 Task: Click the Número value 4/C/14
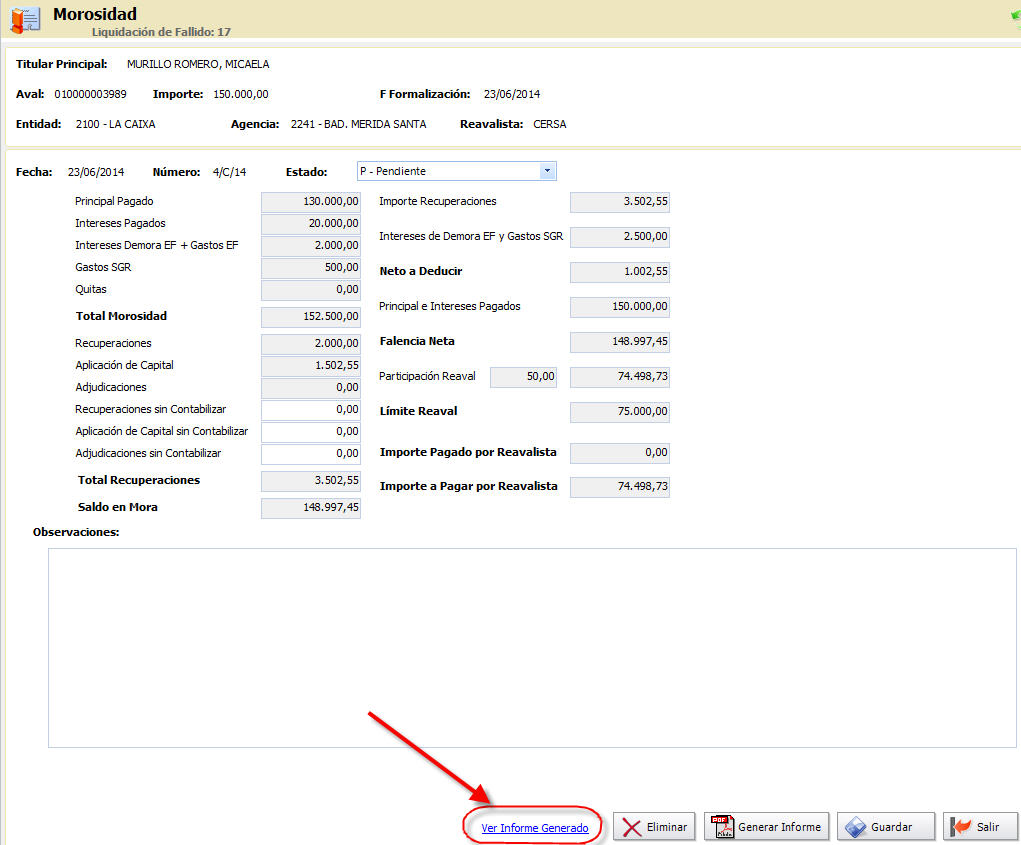coord(229,173)
